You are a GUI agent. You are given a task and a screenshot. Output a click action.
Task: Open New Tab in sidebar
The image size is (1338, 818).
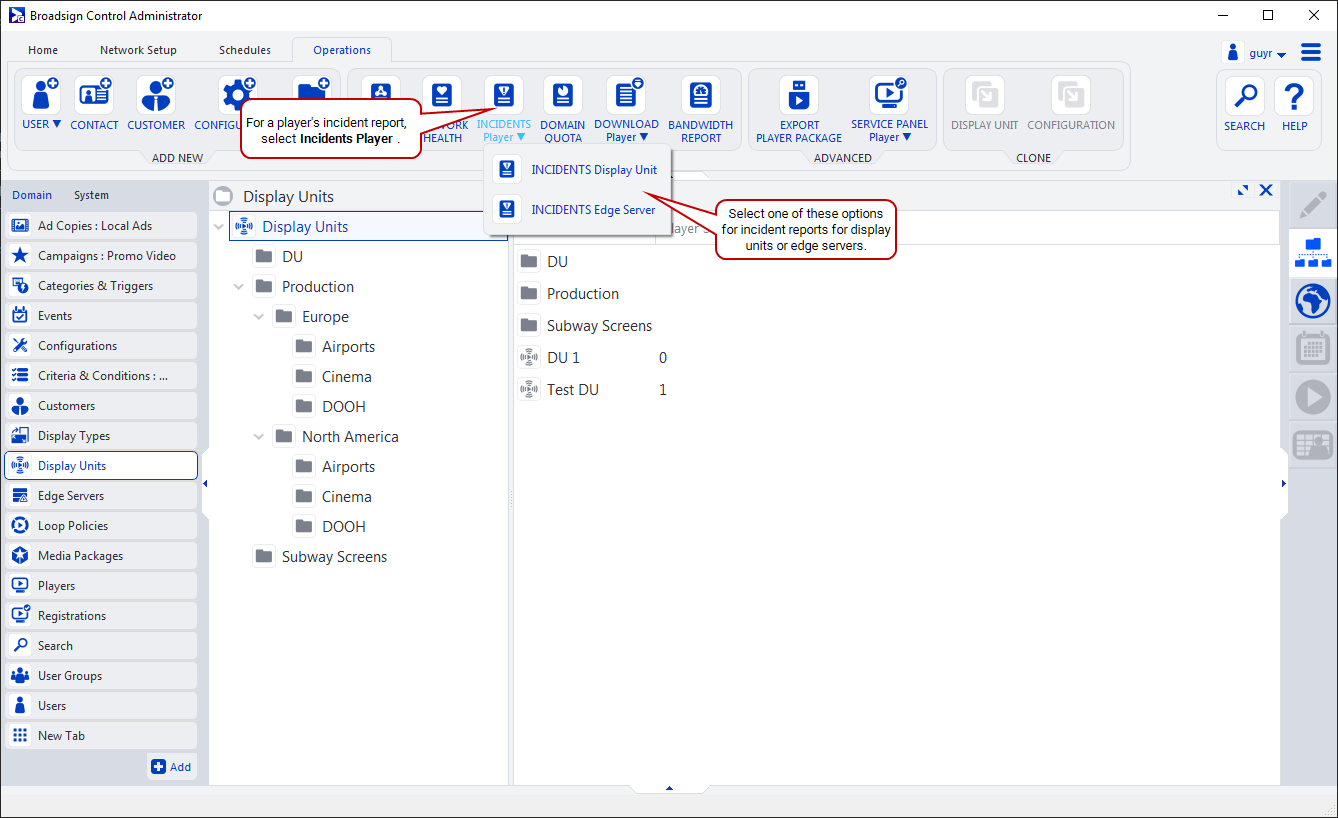click(x=101, y=736)
